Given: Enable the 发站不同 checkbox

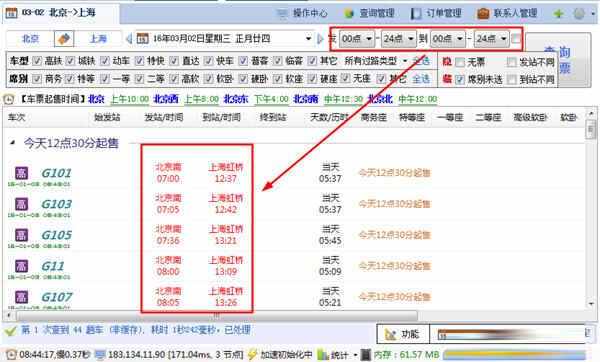Looking at the screenshot, I should (511, 62).
